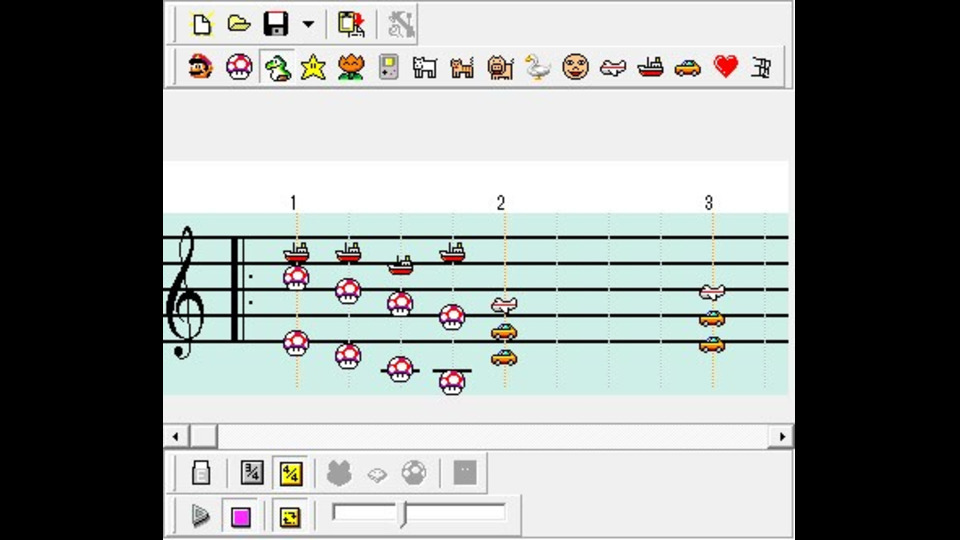
Task: Set time signature to 3/4
Action: tap(252, 473)
